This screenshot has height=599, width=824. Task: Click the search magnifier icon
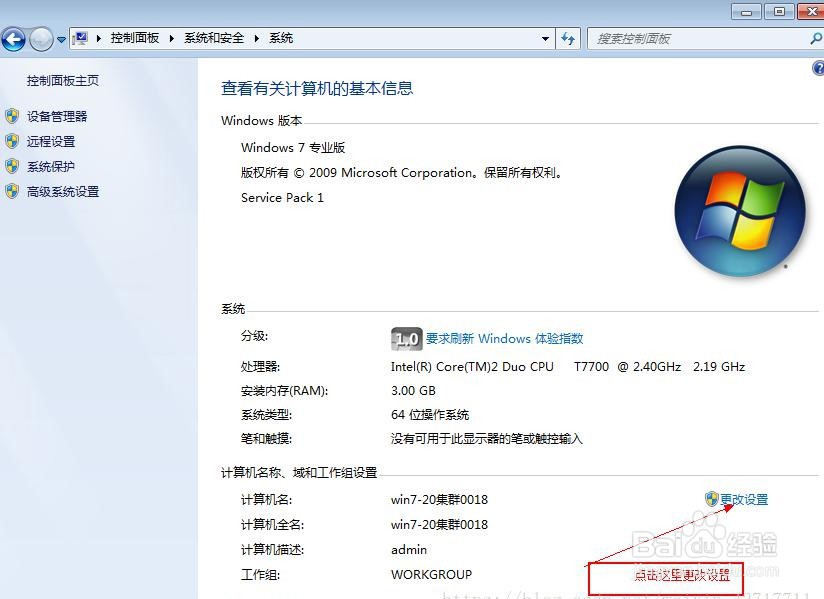tap(813, 38)
